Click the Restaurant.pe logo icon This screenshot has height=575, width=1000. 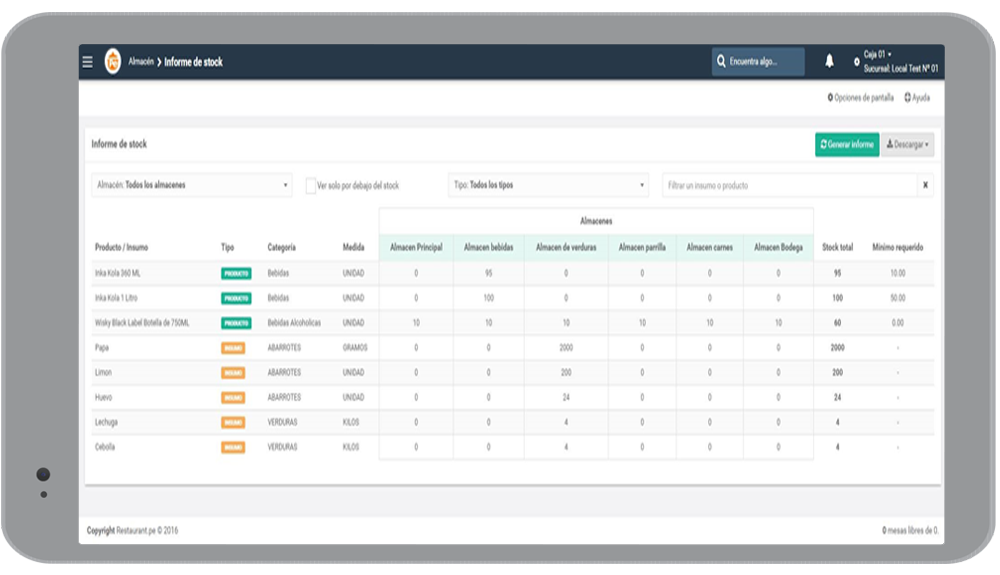(113, 62)
